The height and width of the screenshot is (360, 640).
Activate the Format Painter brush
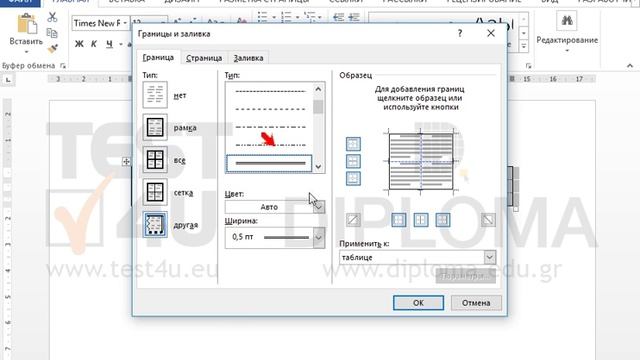52,49
